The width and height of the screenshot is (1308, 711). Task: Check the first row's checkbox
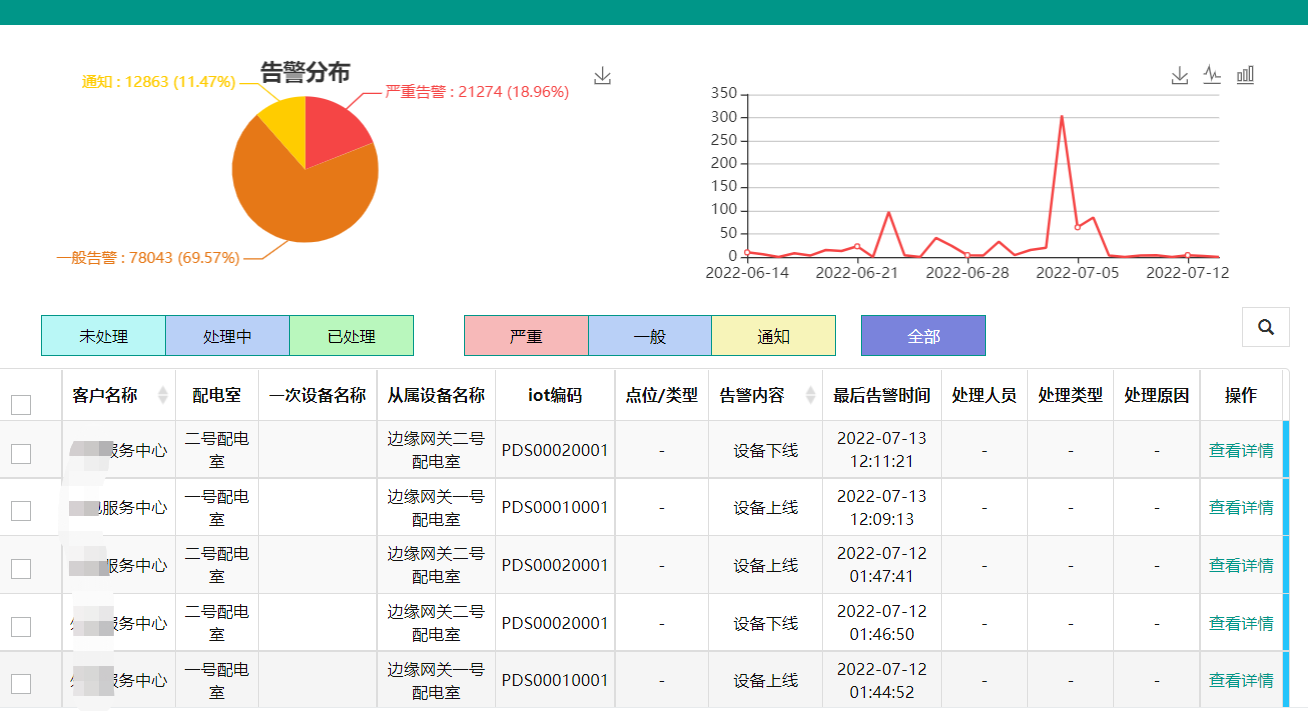(x=21, y=453)
